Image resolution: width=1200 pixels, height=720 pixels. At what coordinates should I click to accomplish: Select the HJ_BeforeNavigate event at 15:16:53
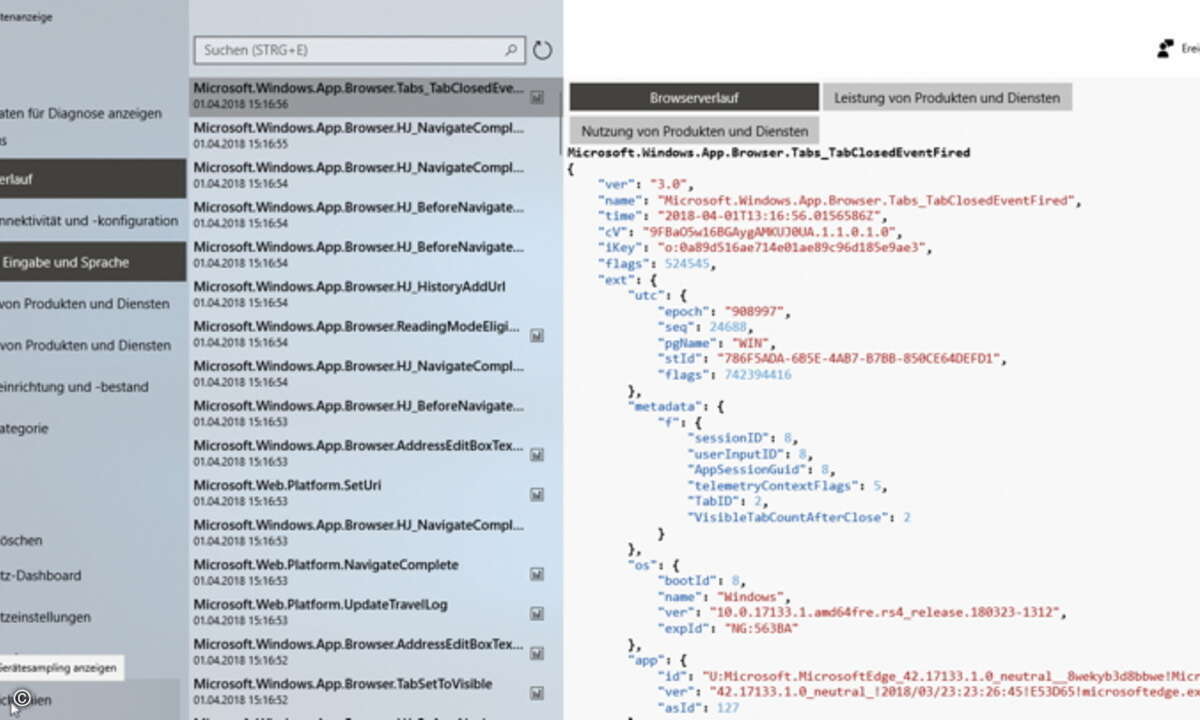pos(375,414)
